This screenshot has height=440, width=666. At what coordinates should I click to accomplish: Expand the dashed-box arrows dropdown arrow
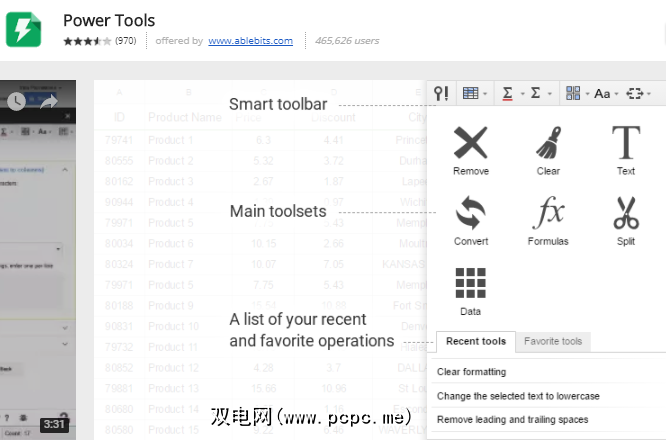point(649,94)
